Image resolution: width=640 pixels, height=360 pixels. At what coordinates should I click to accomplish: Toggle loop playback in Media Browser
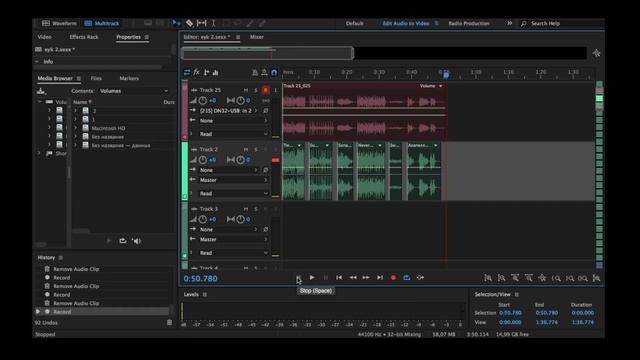(x=122, y=241)
